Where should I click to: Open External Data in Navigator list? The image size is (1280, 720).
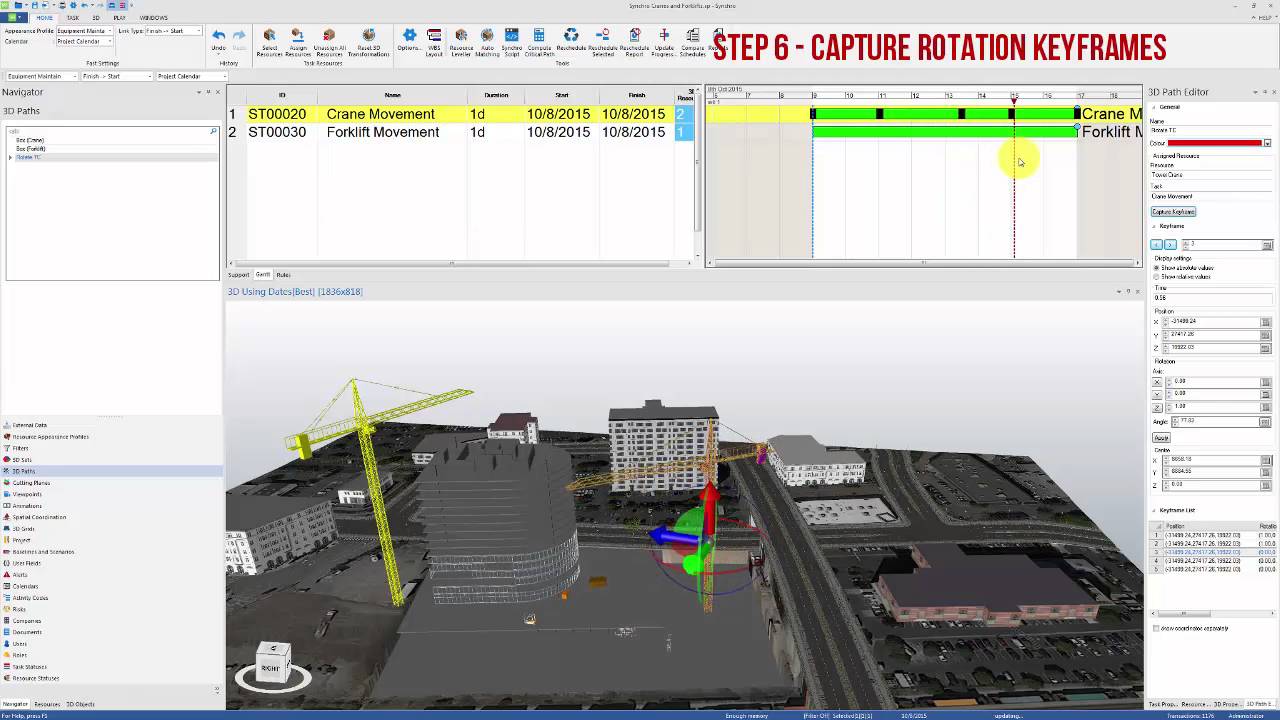tap(30, 425)
